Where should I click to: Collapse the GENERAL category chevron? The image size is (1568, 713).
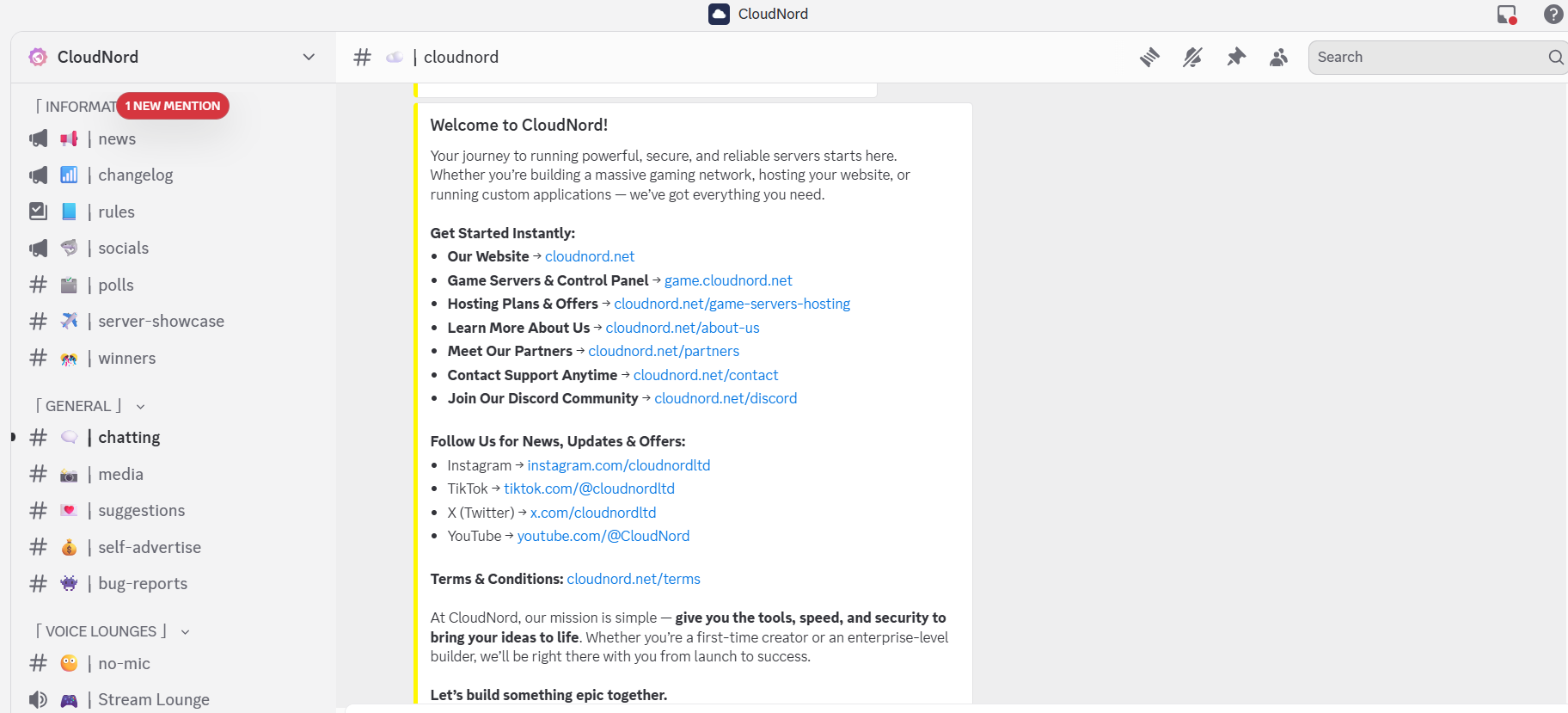coord(141,407)
